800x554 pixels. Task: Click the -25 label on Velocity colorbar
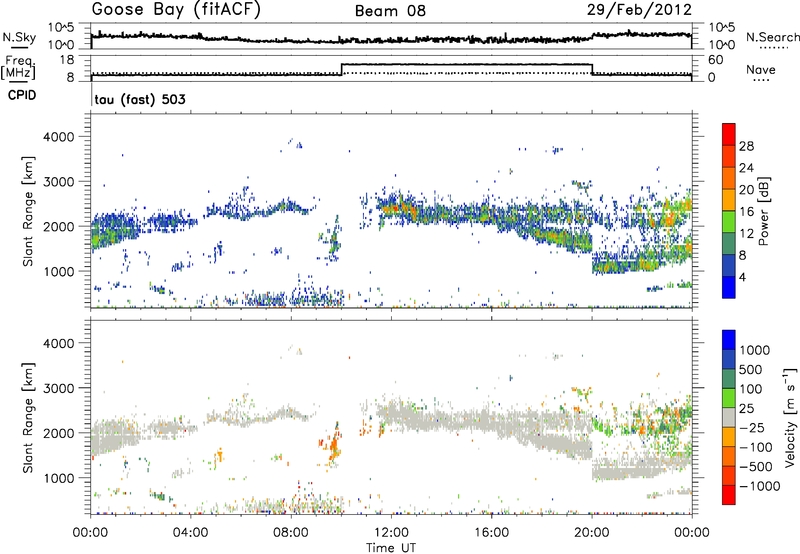(x=753, y=428)
